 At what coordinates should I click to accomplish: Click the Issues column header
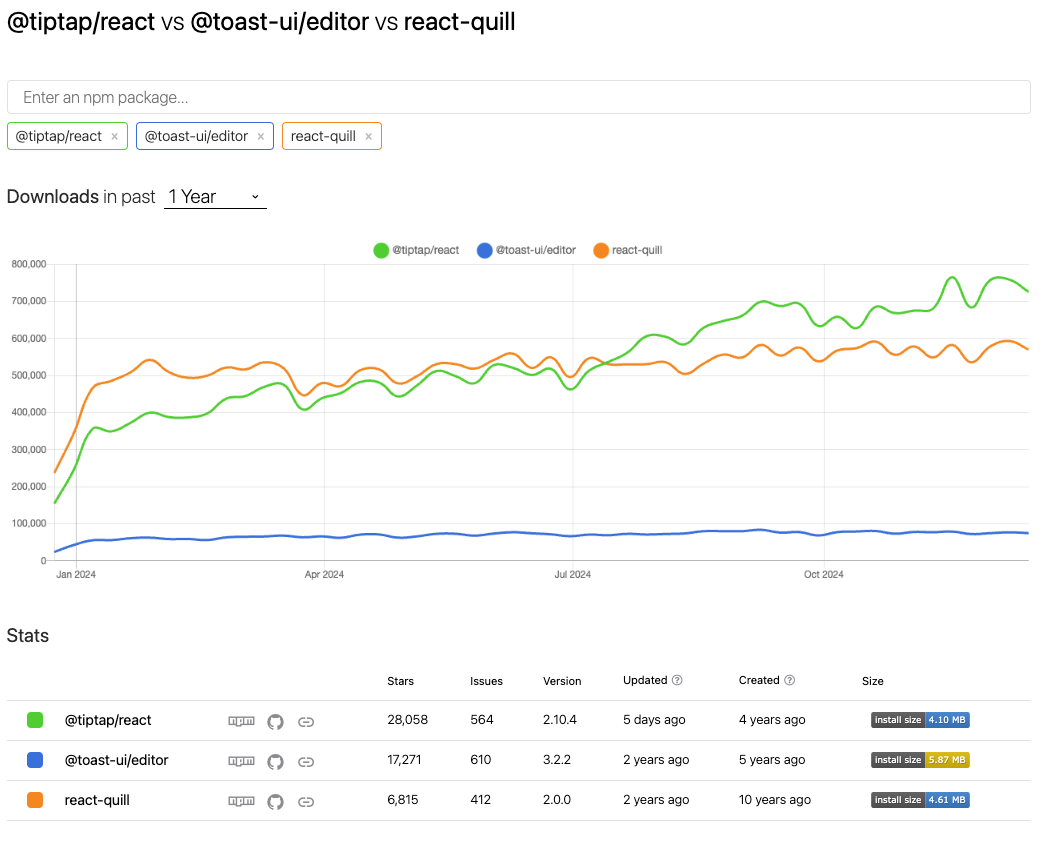click(486, 681)
